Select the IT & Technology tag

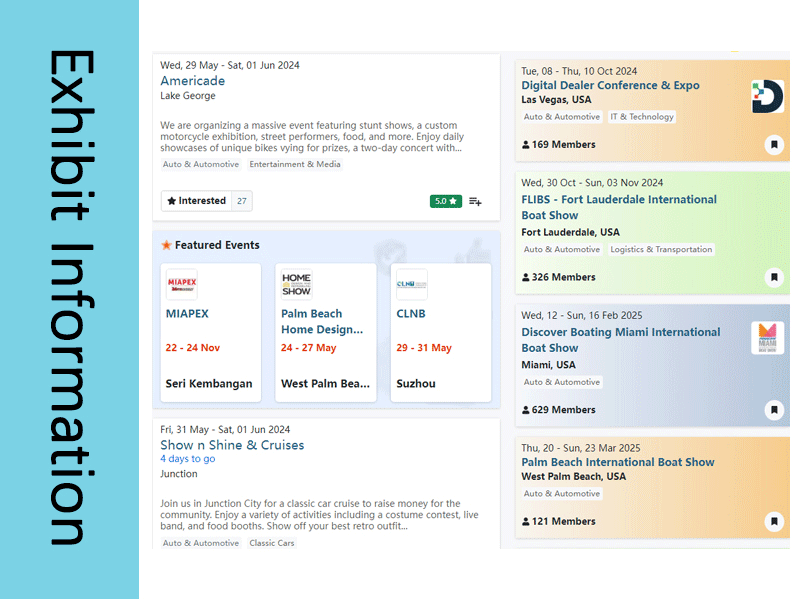642,117
